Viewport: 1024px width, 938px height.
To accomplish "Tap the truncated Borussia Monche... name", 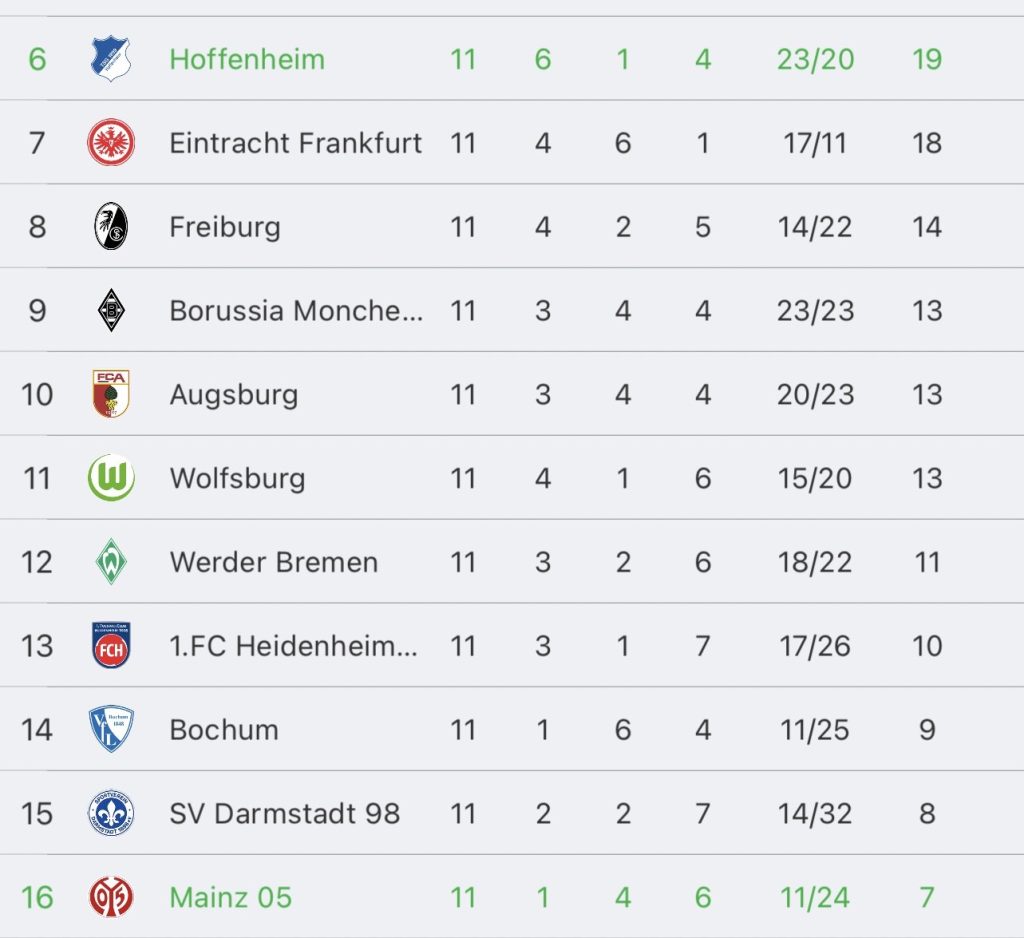I will [x=296, y=310].
